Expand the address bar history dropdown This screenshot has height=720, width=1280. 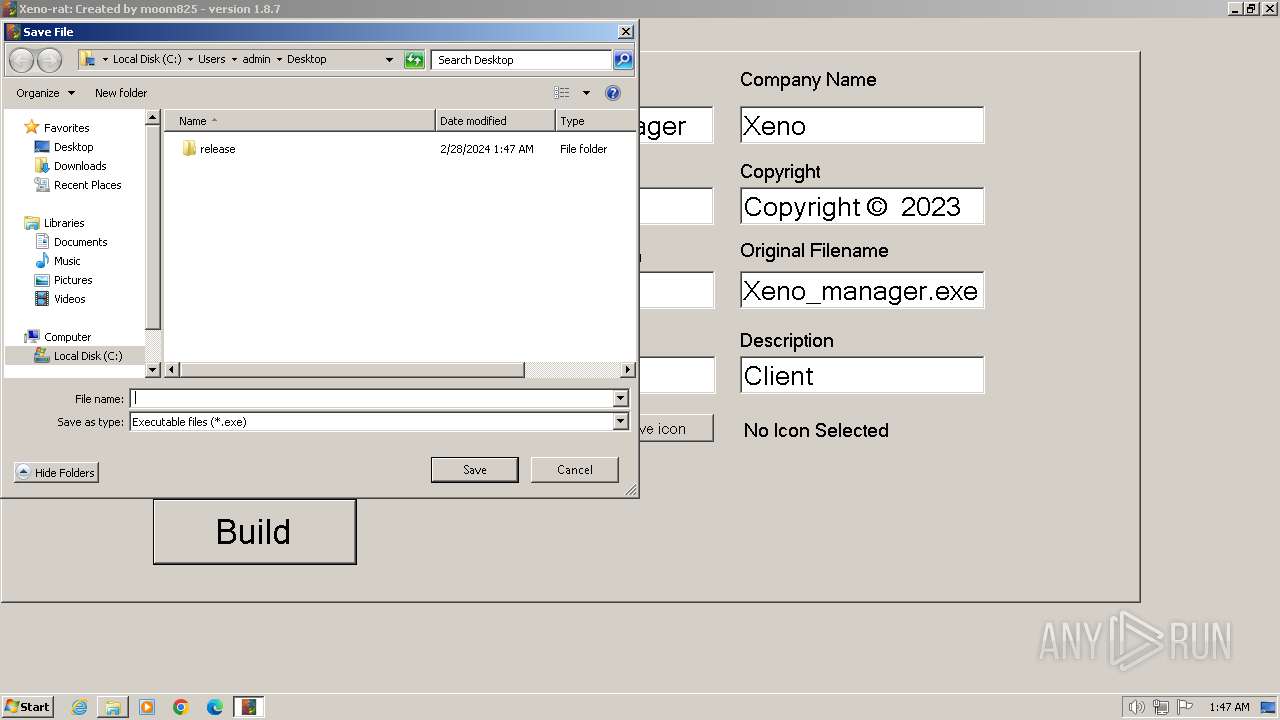tap(390, 60)
